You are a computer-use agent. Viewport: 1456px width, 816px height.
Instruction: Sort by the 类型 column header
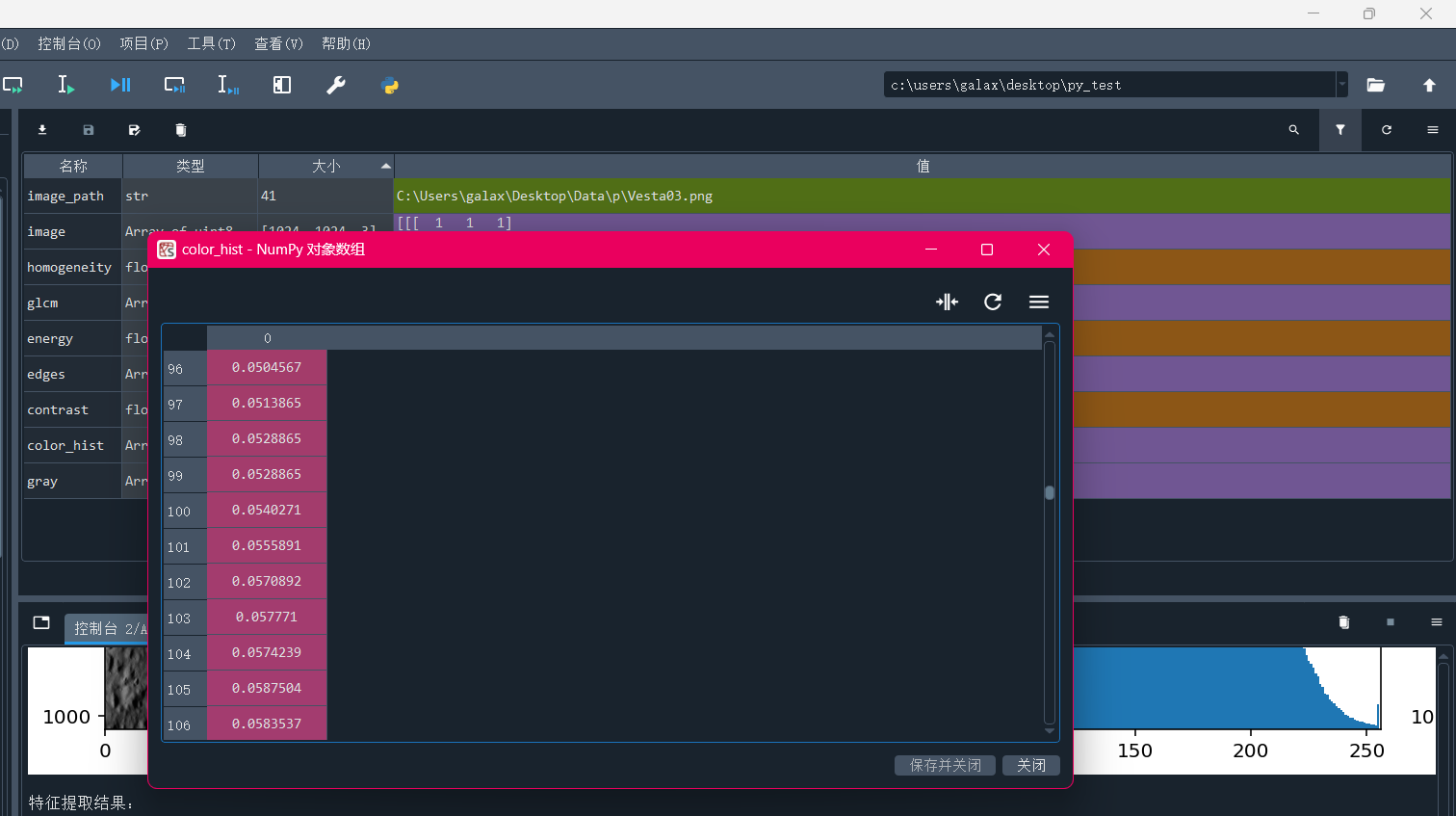coord(191,166)
